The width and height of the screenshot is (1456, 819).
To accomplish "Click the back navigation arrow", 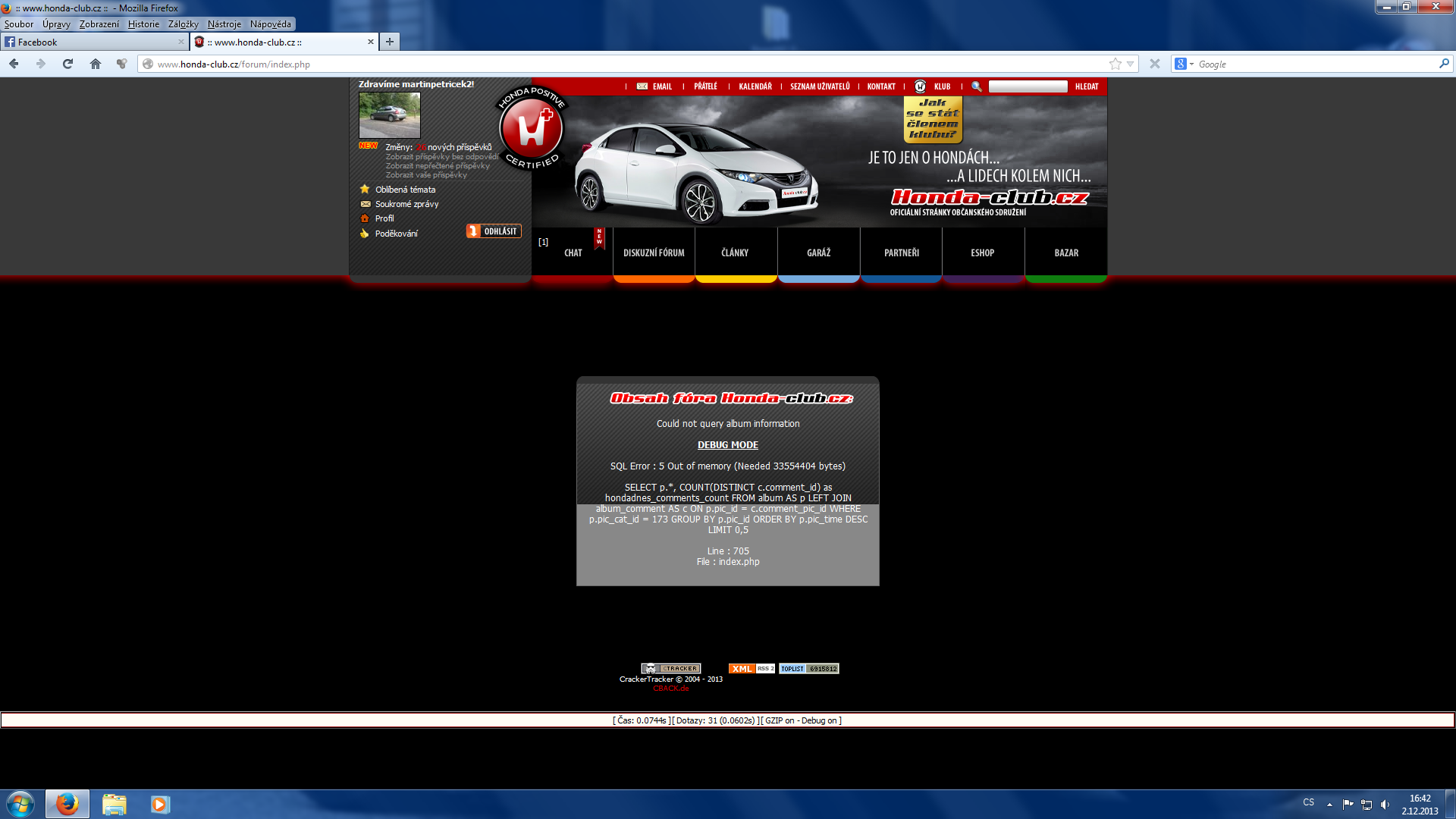I will tap(14, 64).
